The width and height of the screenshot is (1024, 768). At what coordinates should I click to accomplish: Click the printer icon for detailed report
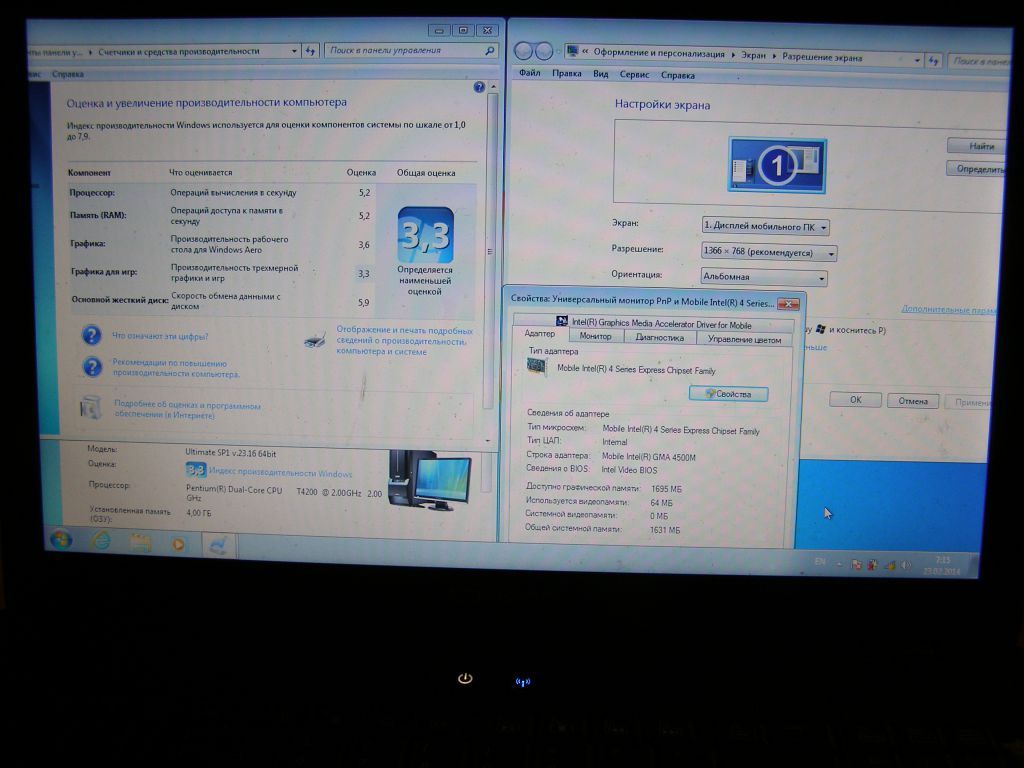tap(315, 340)
